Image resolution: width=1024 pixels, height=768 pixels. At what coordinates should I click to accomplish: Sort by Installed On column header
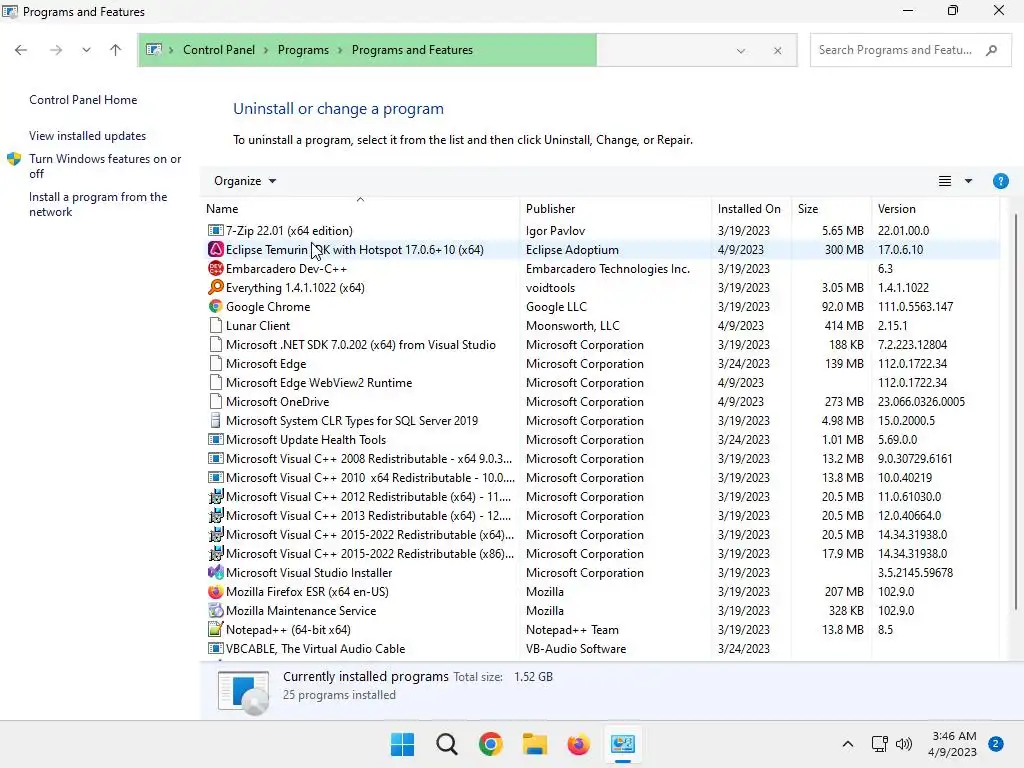point(751,208)
